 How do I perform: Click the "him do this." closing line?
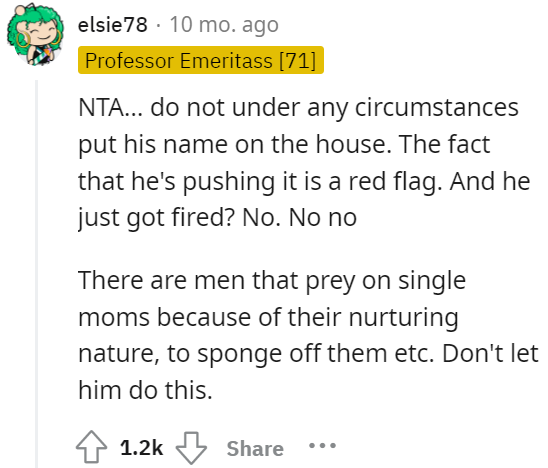pos(145,390)
